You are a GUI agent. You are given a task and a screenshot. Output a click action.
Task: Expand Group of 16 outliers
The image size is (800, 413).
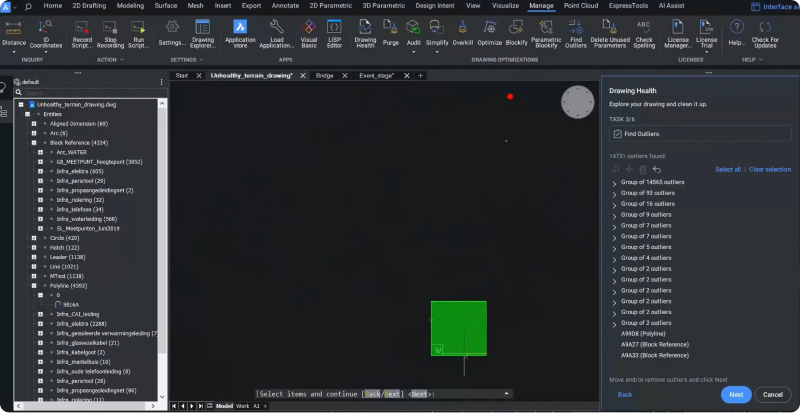(x=614, y=204)
